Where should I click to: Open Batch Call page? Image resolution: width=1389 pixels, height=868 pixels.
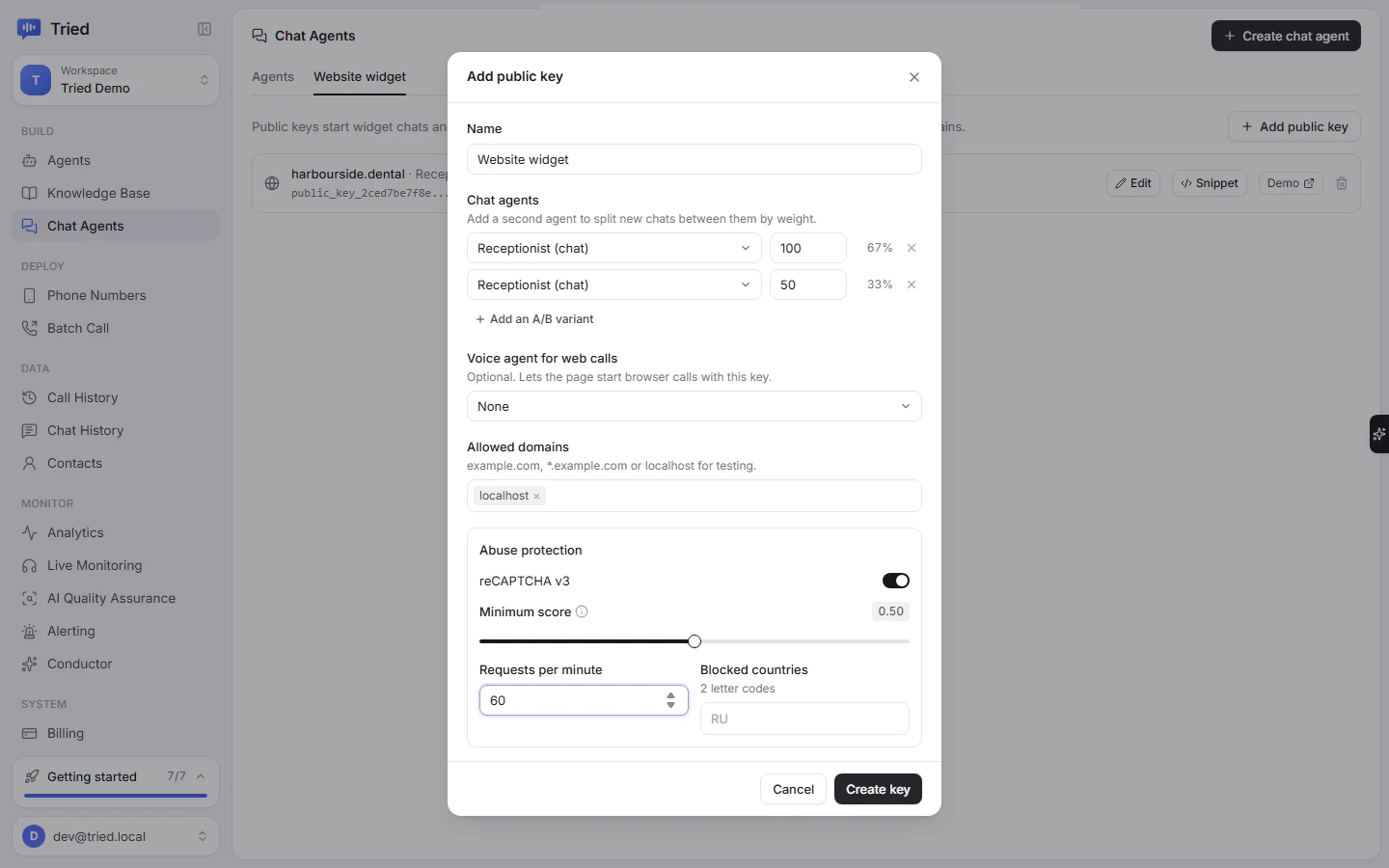116,328
